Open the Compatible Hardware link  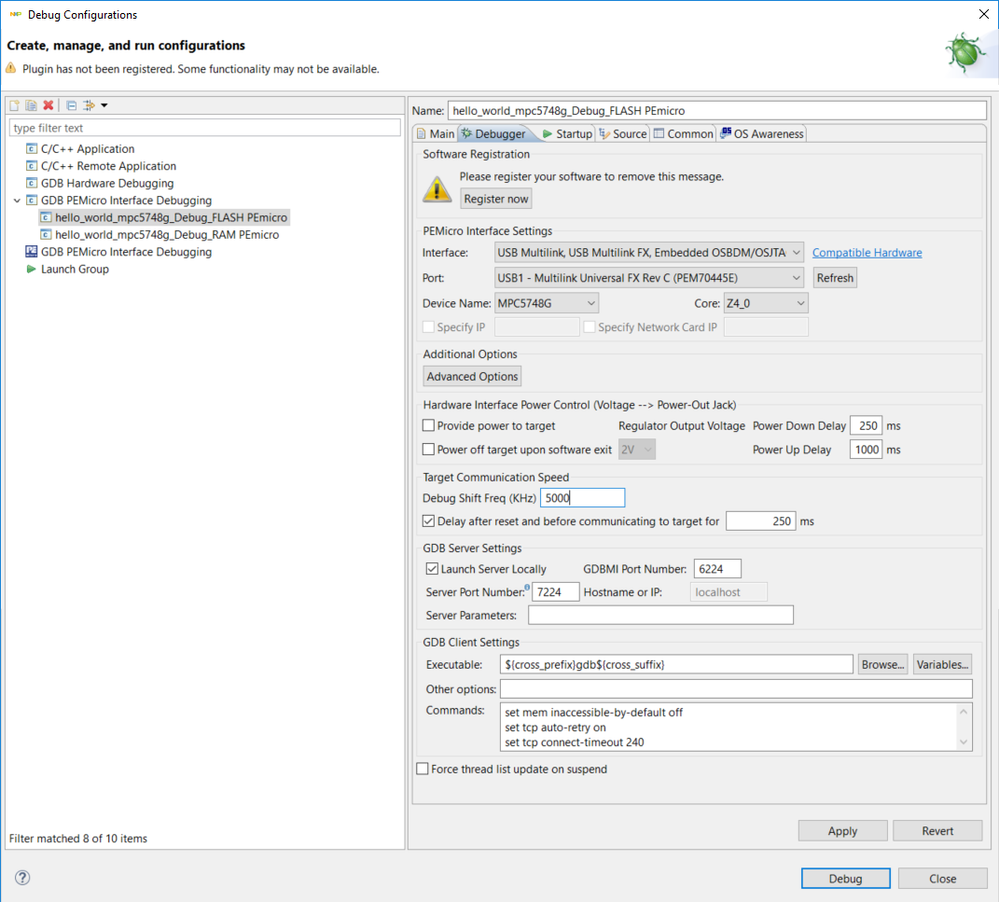[866, 252]
